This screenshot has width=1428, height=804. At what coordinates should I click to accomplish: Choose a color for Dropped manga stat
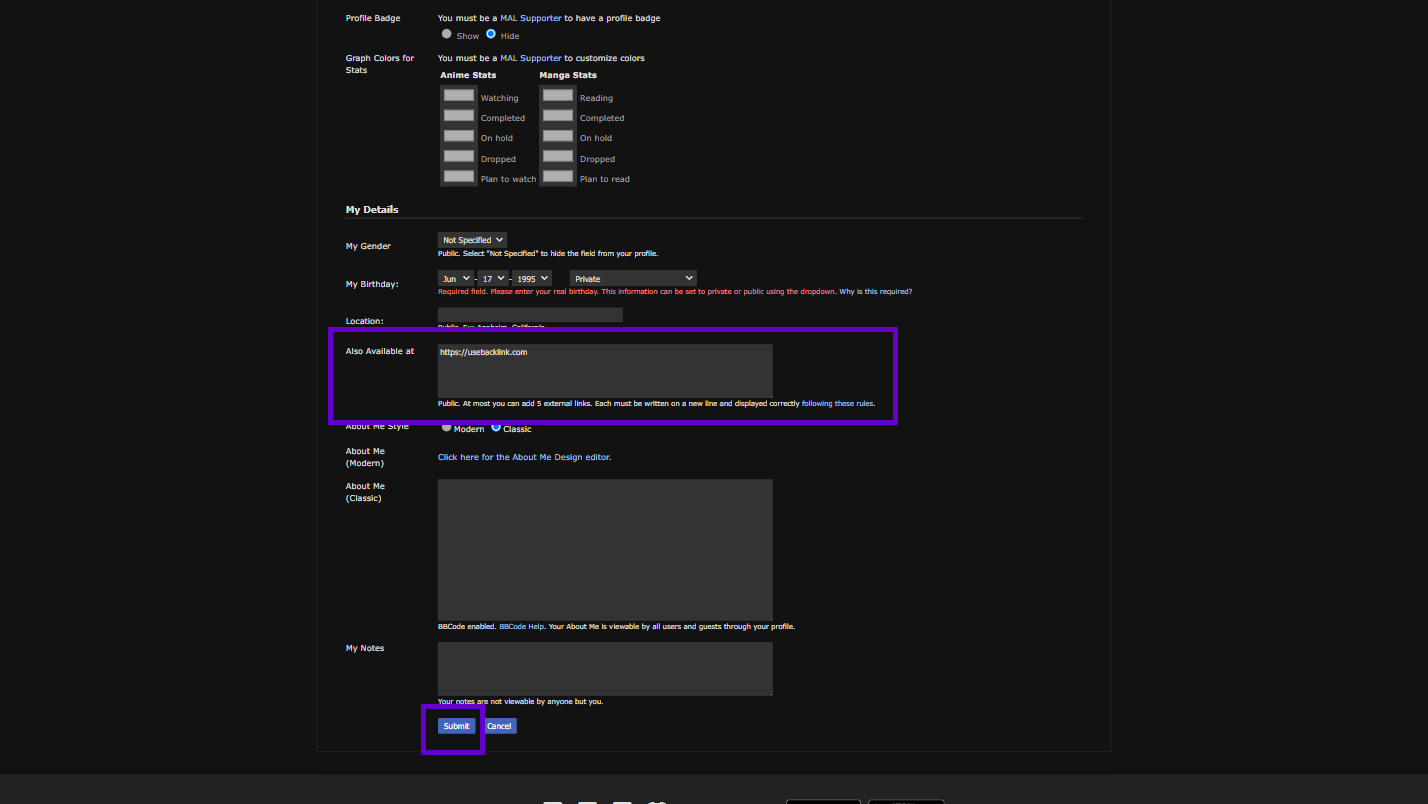[x=557, y=156]
